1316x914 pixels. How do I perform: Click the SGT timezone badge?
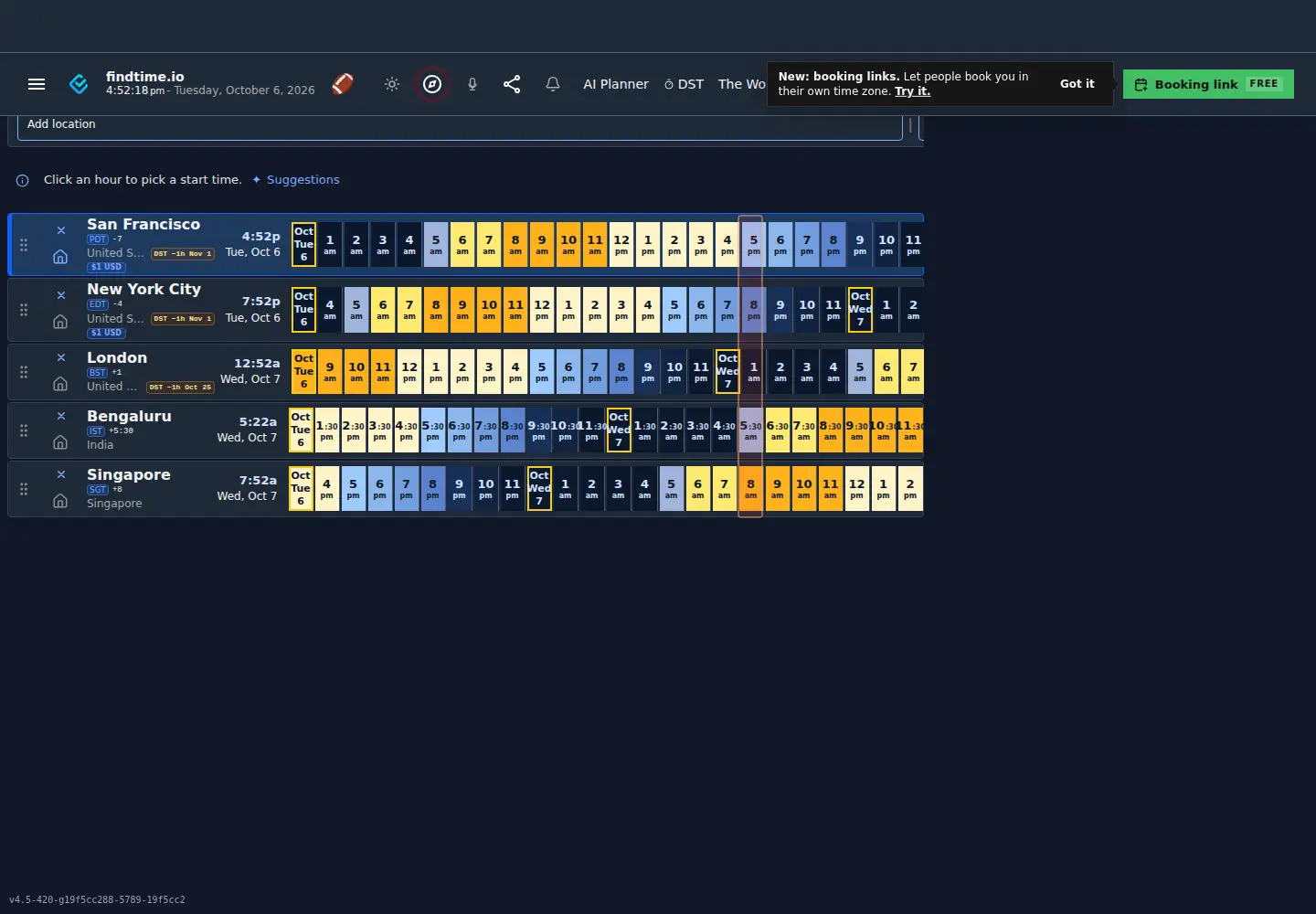pos(98,490)
